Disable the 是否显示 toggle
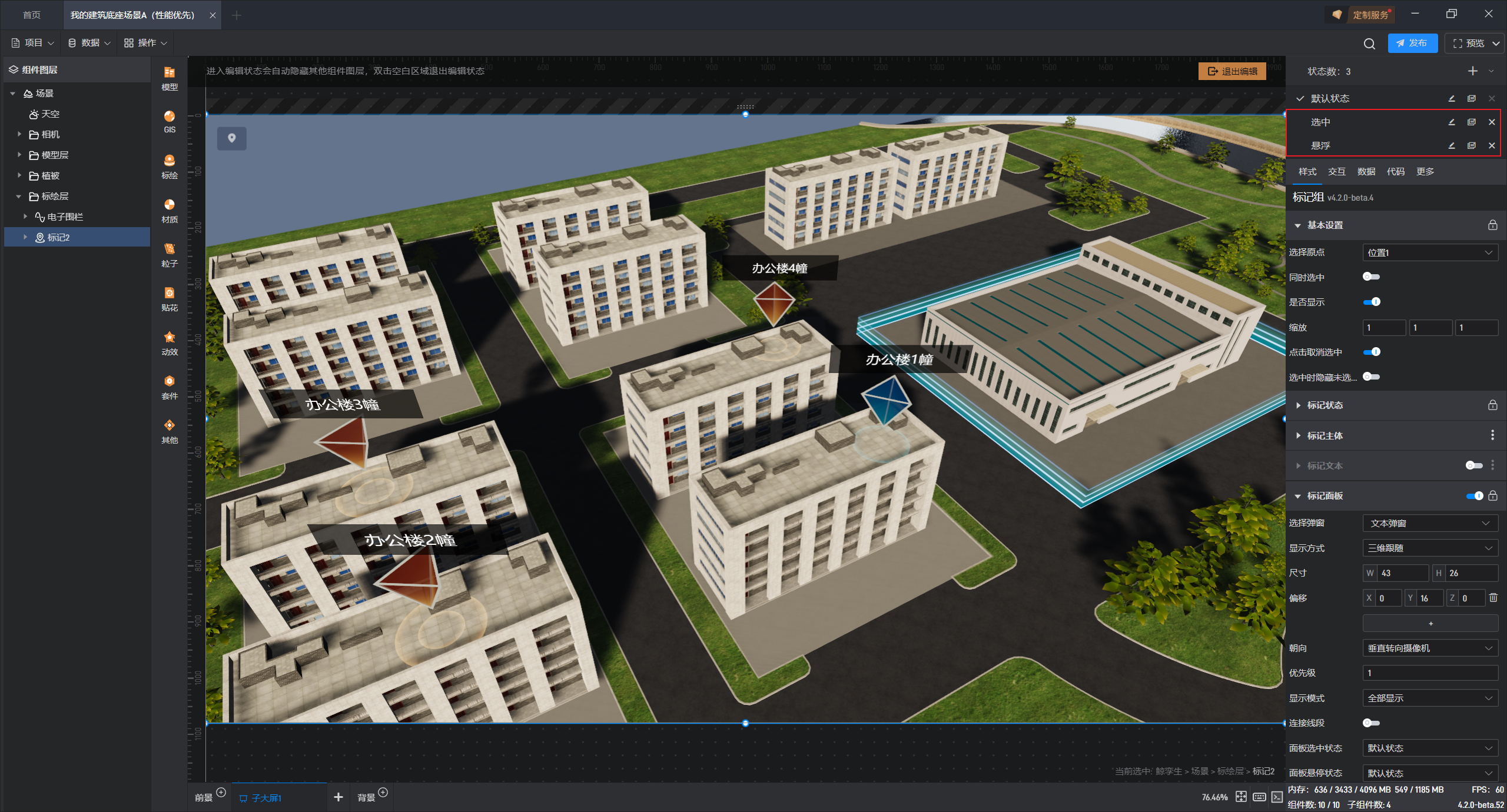Screen dimensions: 1507x812 [1371, 302]
